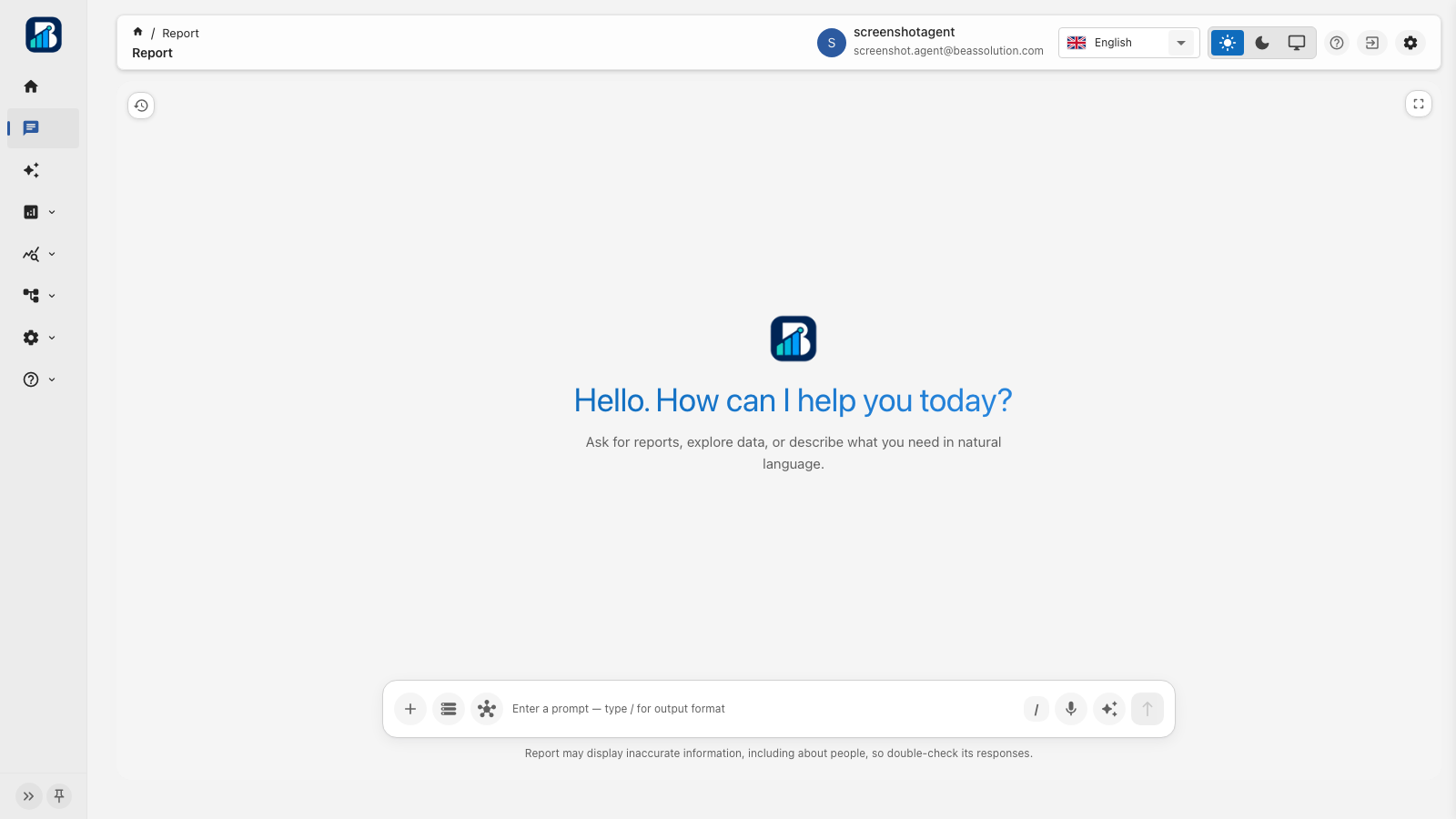The image size is (1456, 819).
Task: Switch to system theme mode
Action: coord(1297,43)
